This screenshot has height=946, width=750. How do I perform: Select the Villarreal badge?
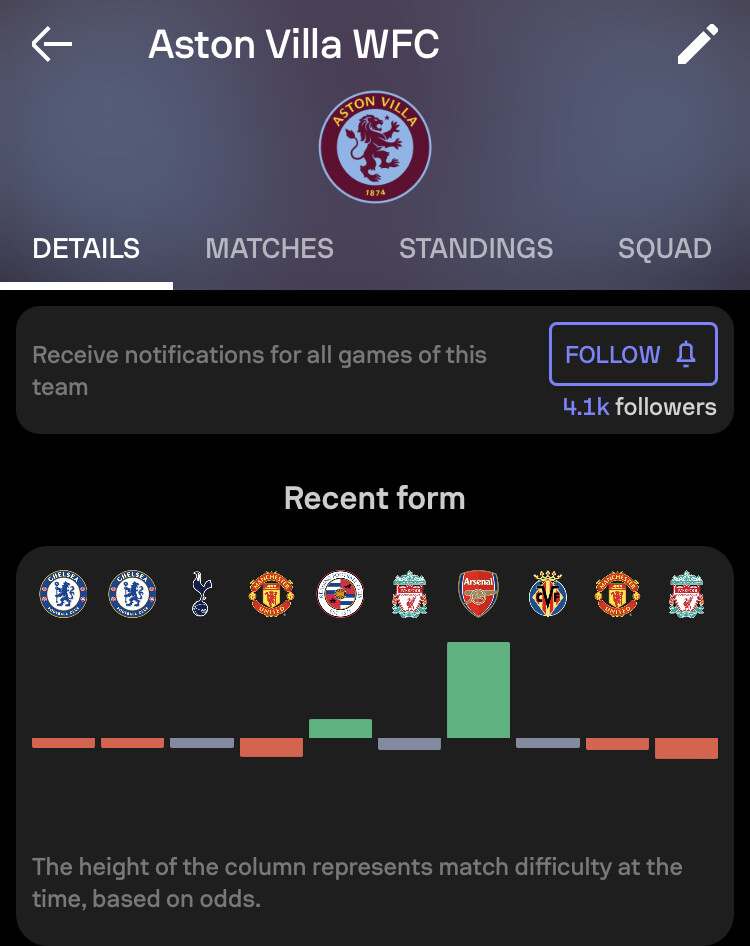pos(548,594)
